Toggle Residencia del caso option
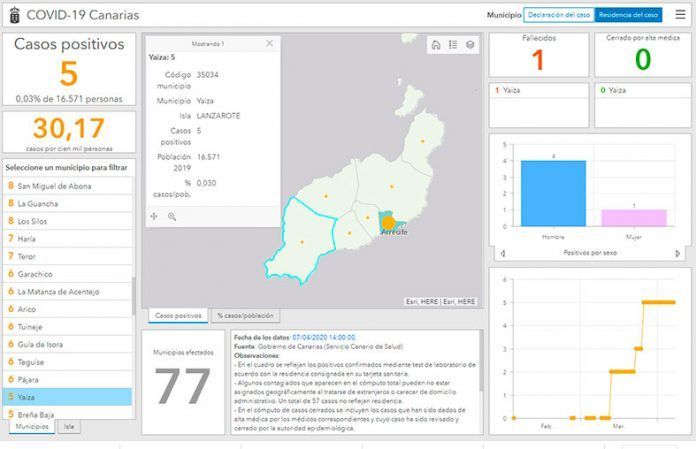The height and width of the screenshot is (449, 696). click(628, 15)
